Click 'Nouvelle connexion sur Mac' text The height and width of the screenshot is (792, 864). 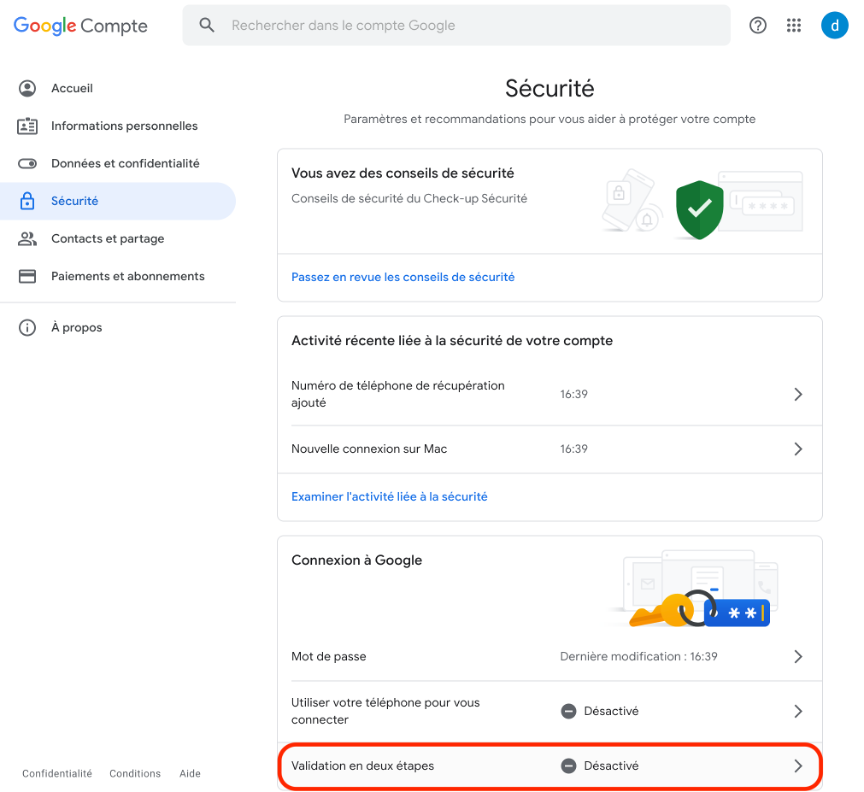369,449
